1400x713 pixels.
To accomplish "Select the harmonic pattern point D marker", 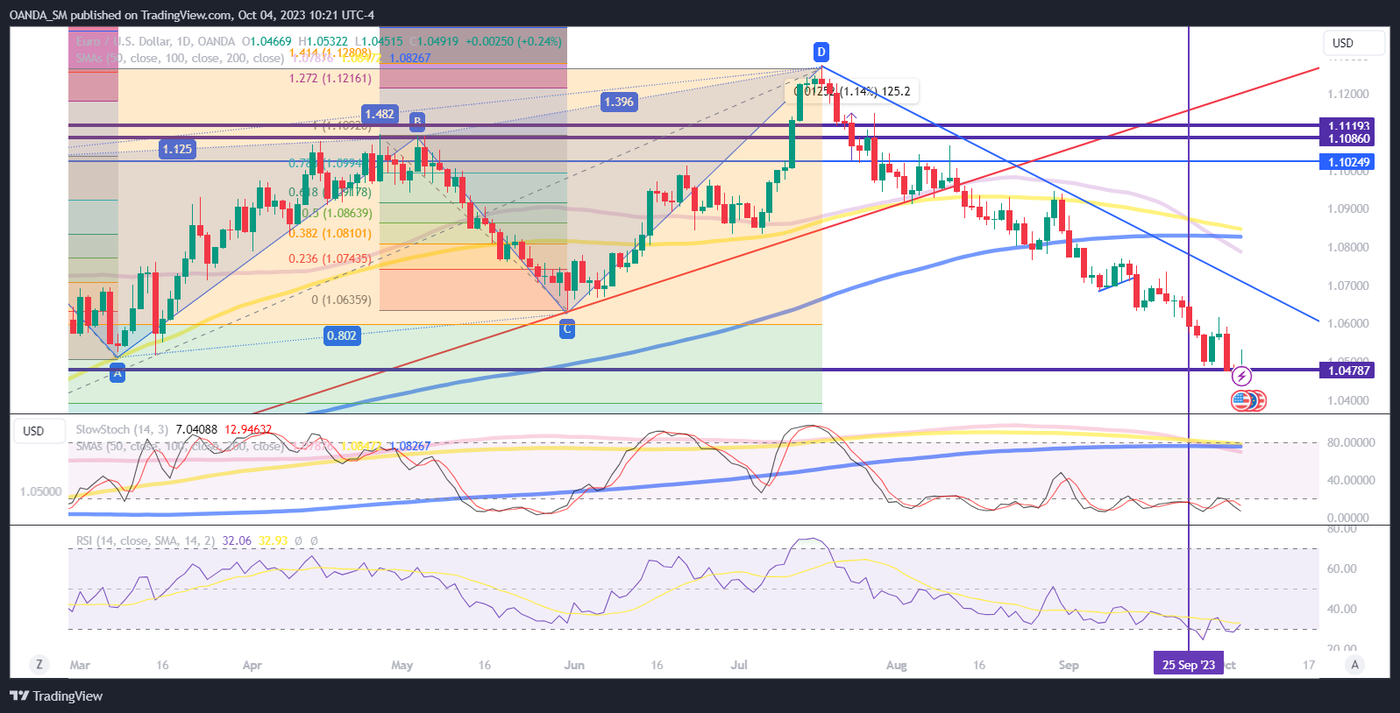I will [821, 50].
